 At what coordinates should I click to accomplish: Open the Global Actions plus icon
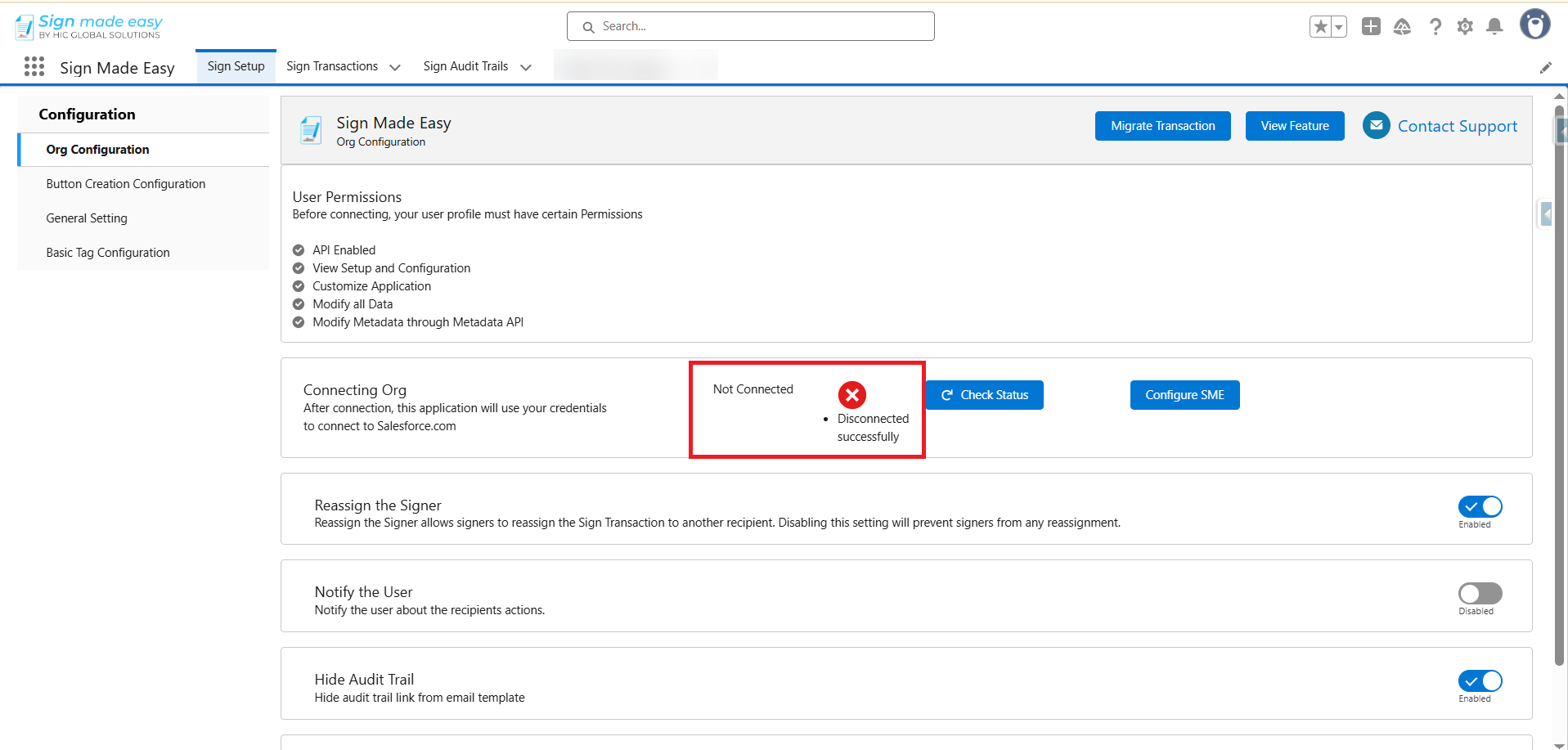tap(1371, 26)
